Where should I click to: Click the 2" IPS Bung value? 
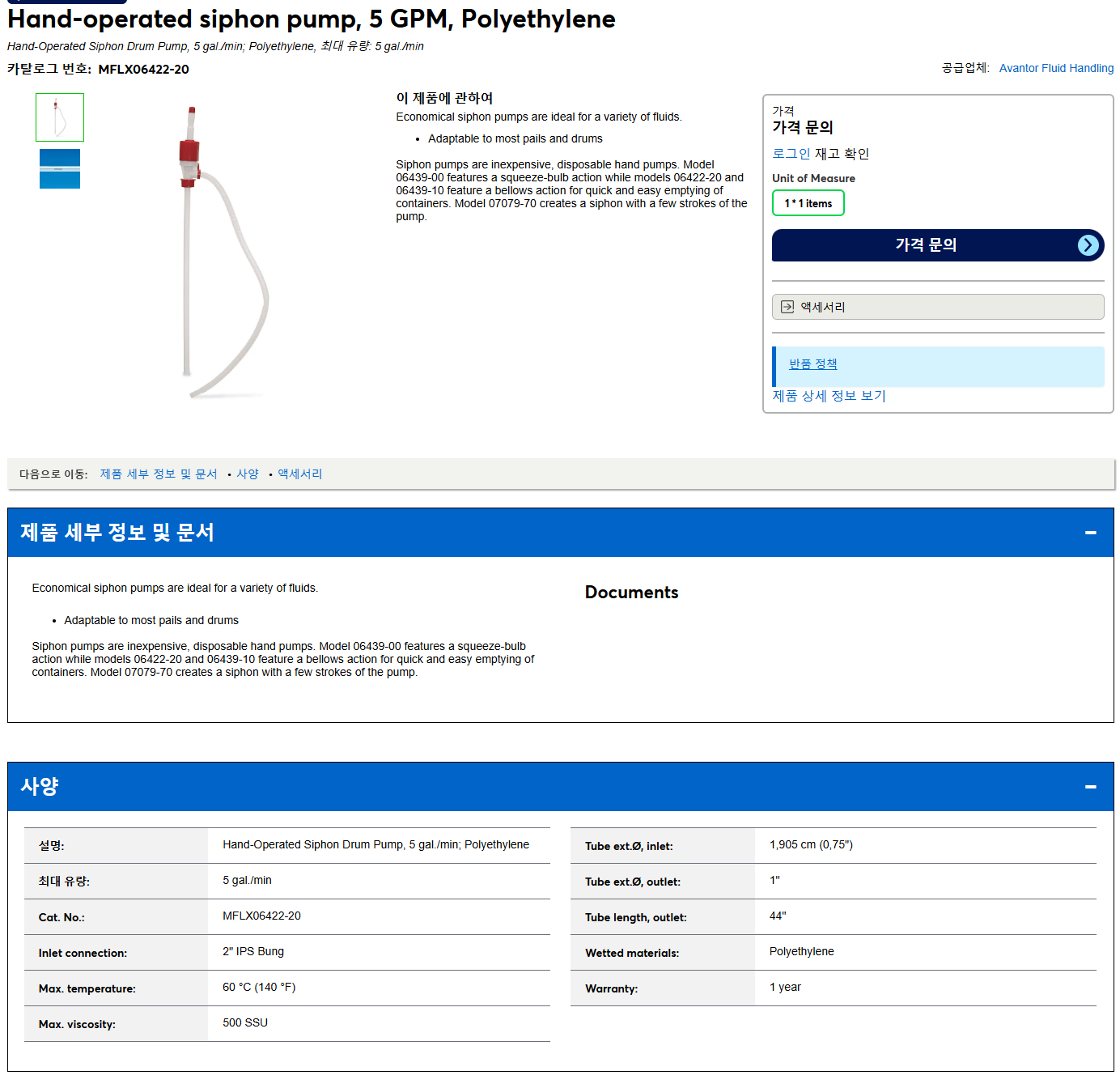tap(253, 952)
